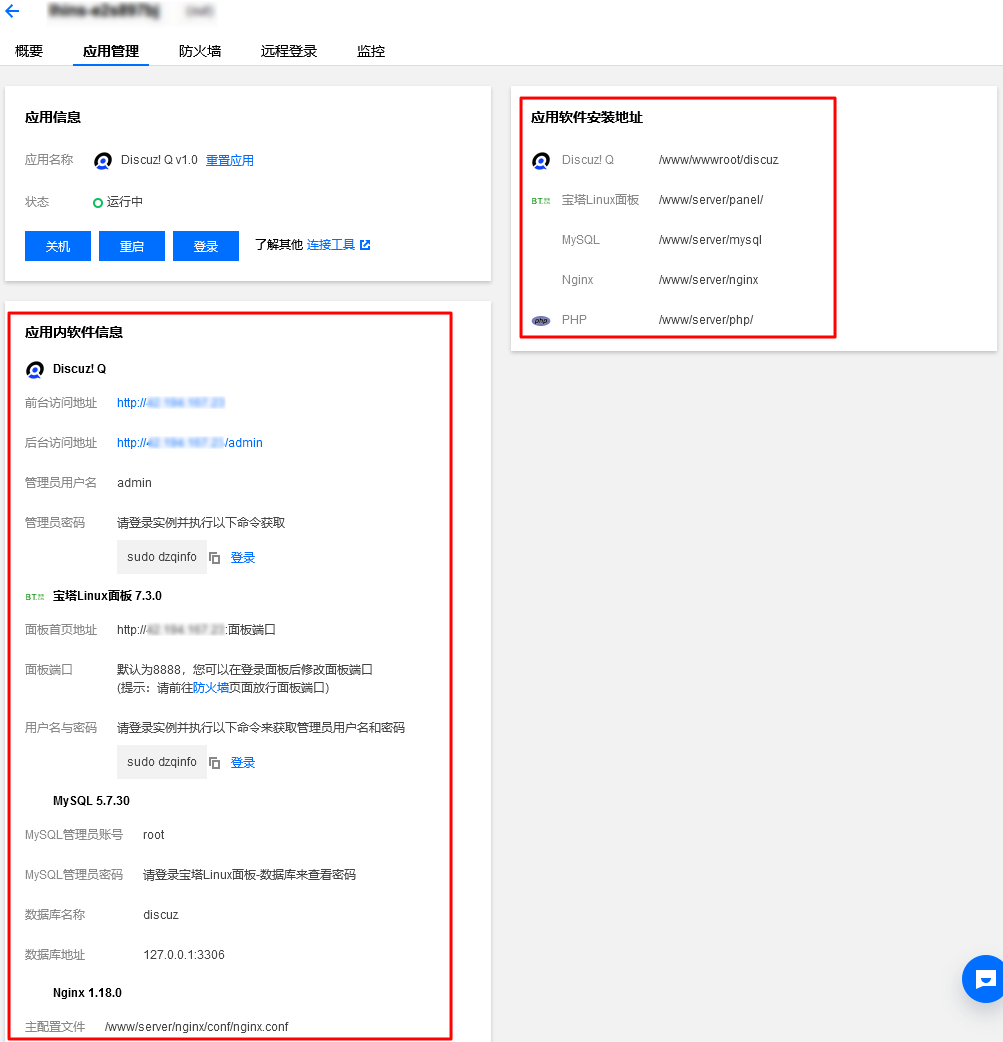Click path /www/server/mysql
The height and width of the screenshot is (1042, 1003).
710,240
